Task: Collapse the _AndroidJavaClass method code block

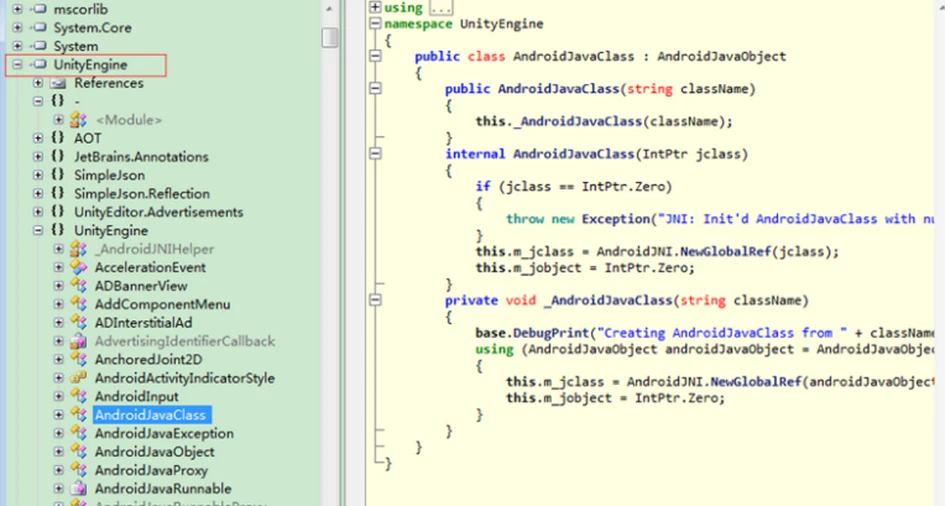Action: tap(375, 300)
